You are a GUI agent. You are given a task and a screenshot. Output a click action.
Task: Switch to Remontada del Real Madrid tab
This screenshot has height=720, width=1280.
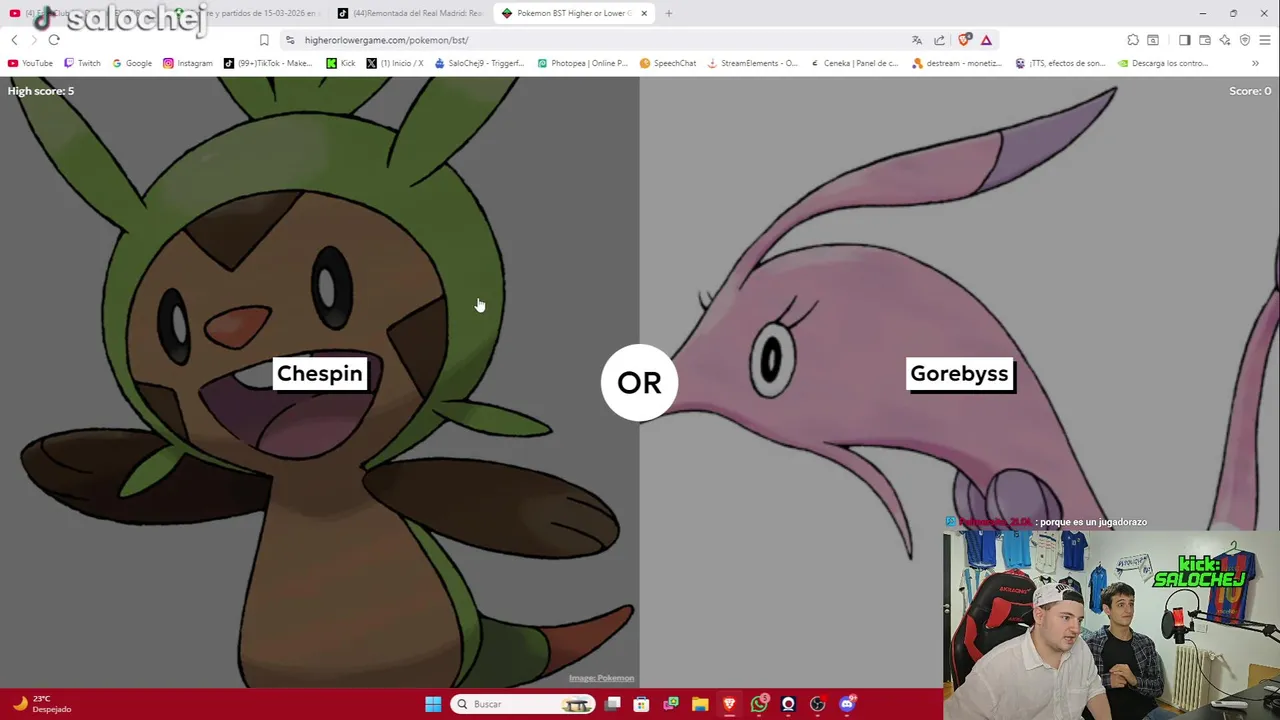click(410, 13)
